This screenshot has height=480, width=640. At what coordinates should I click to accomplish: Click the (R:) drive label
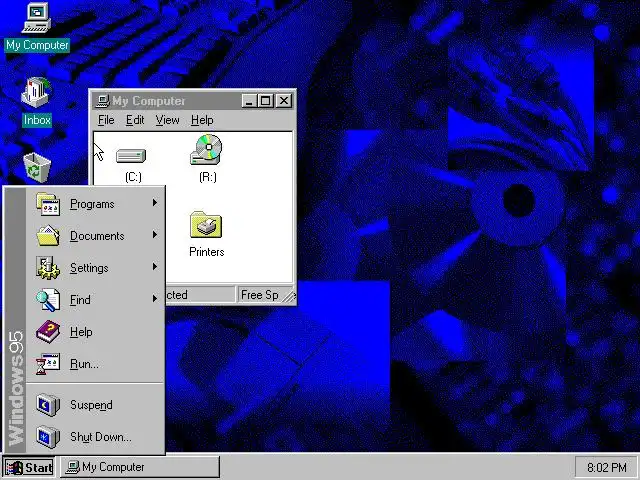coord(208,177)
